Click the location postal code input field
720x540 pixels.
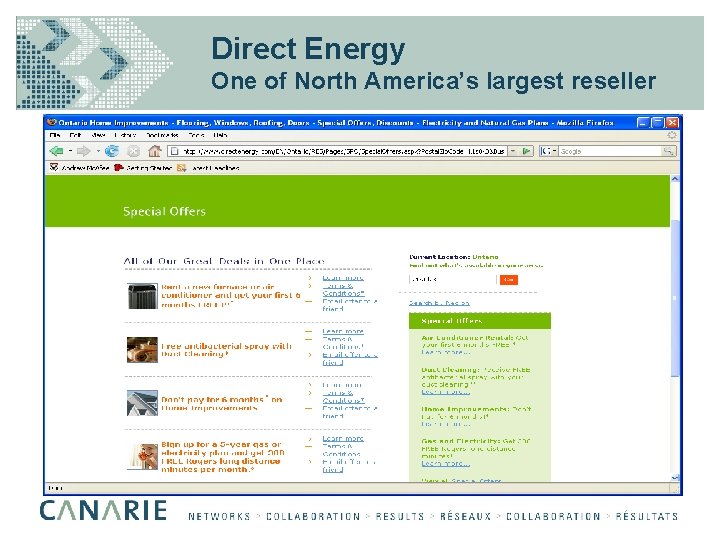(x=452, y=279)
